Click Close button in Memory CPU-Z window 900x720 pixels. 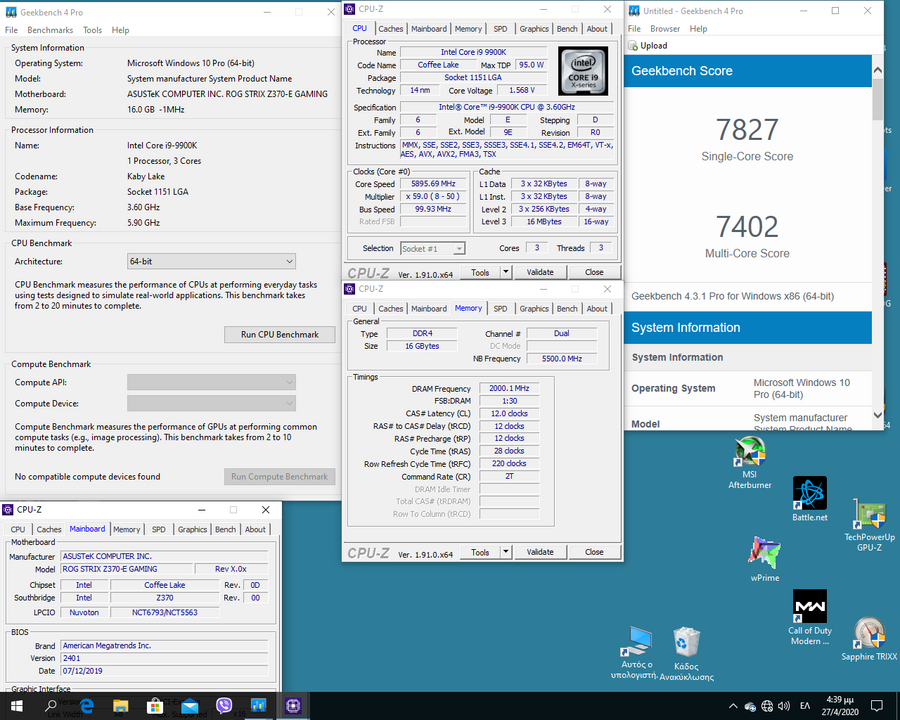tap(594, 552)
